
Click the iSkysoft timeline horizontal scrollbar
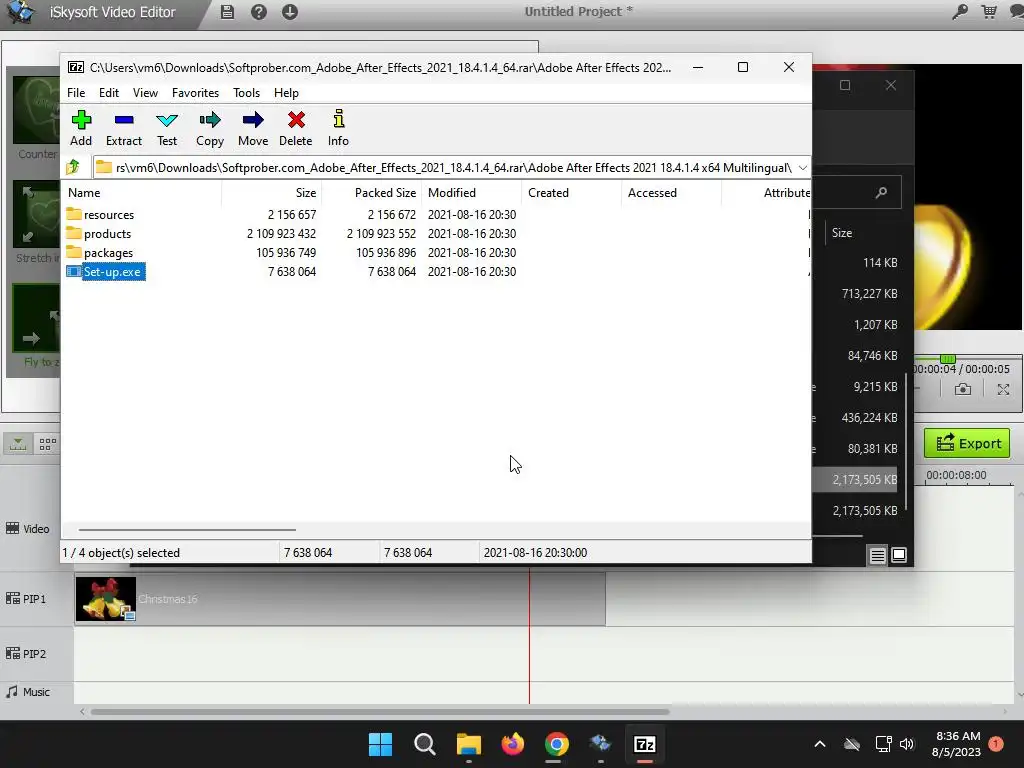point(380,711)
